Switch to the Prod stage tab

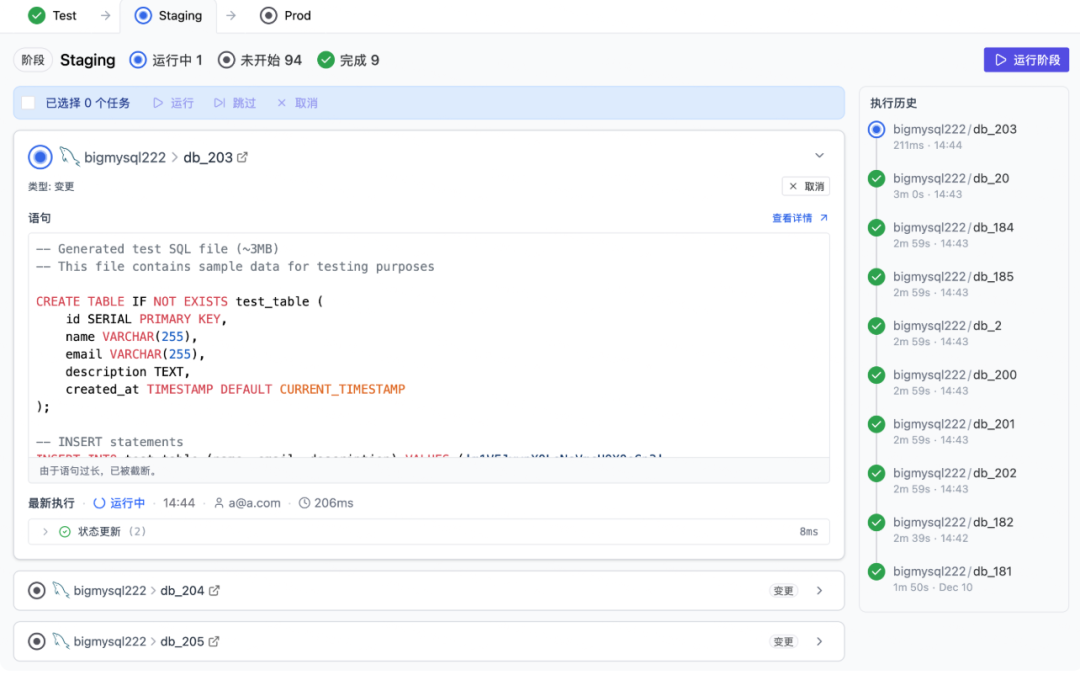(x=286, y=15)
